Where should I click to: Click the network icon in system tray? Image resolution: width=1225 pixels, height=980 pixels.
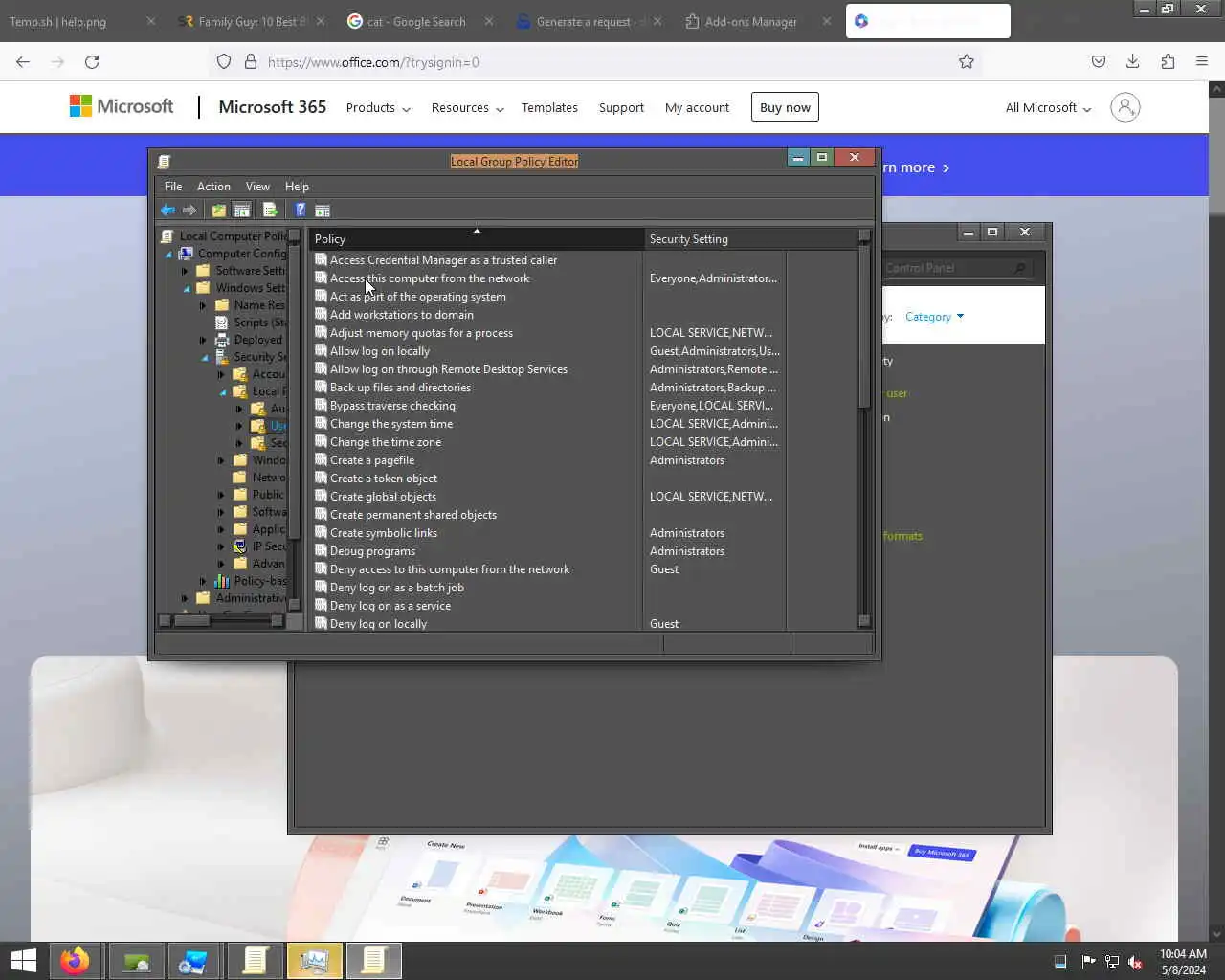pos(1112,961)
